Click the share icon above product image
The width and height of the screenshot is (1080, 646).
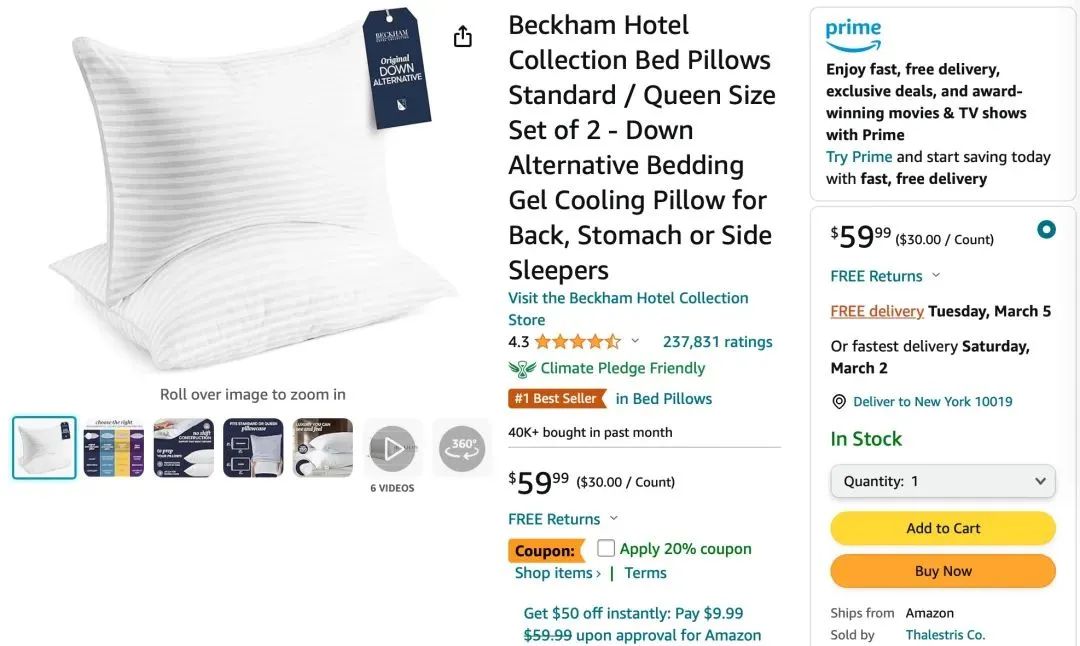tap(463, 36)
